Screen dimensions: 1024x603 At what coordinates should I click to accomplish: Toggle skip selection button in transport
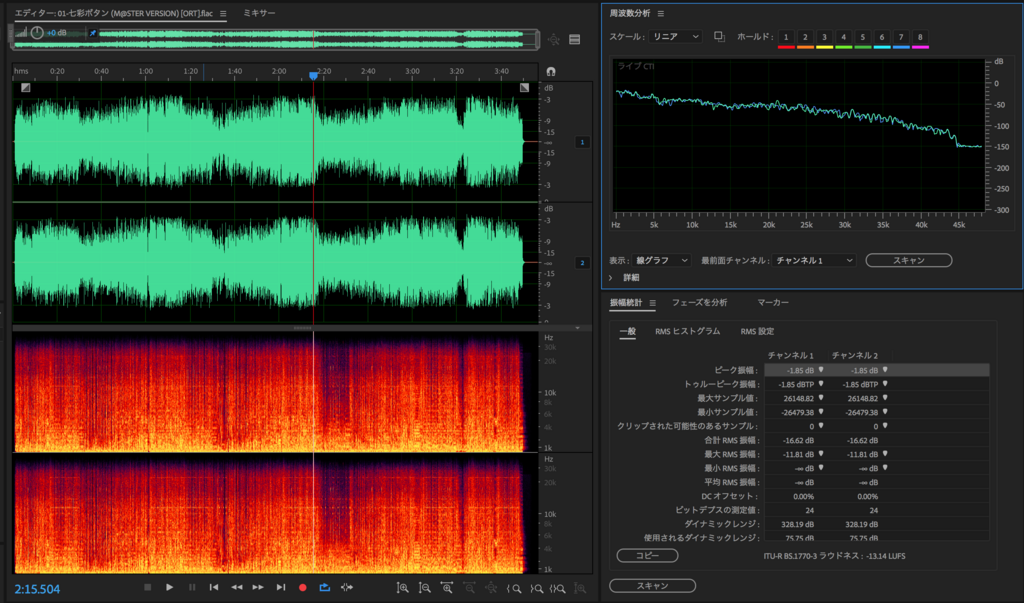pos(347,587)
